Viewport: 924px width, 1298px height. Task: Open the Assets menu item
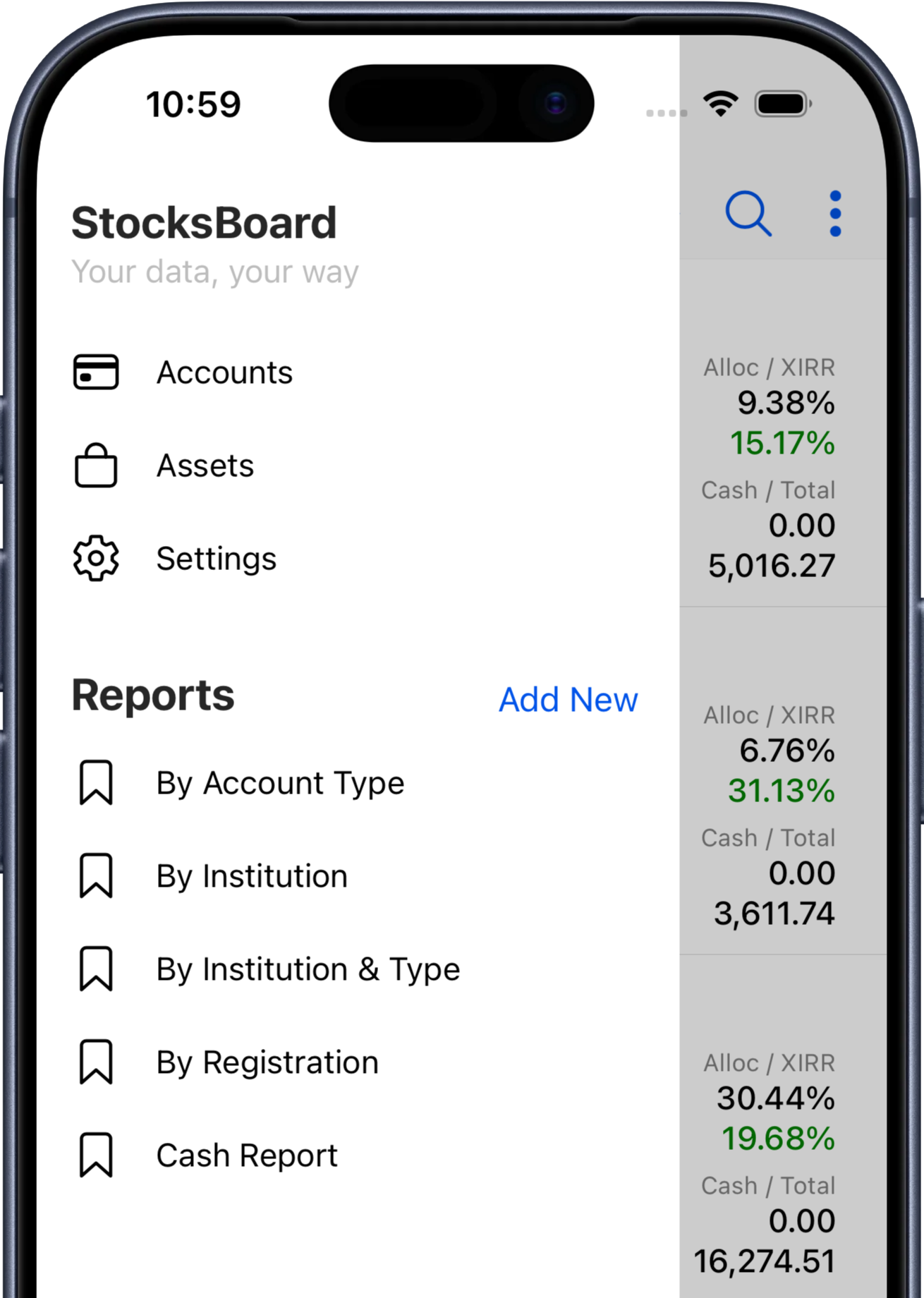click(205, 466)
